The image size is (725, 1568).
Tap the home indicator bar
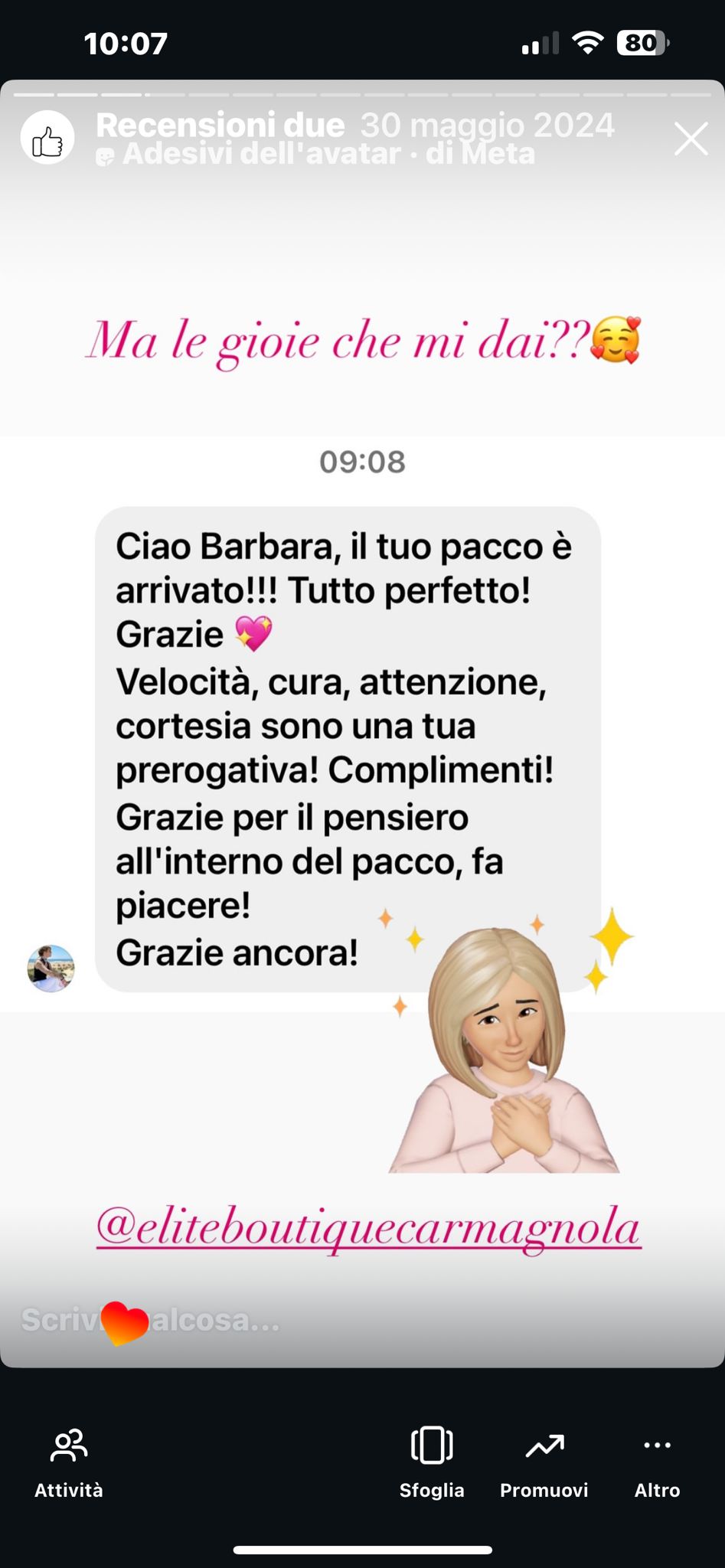[362, 1550]
